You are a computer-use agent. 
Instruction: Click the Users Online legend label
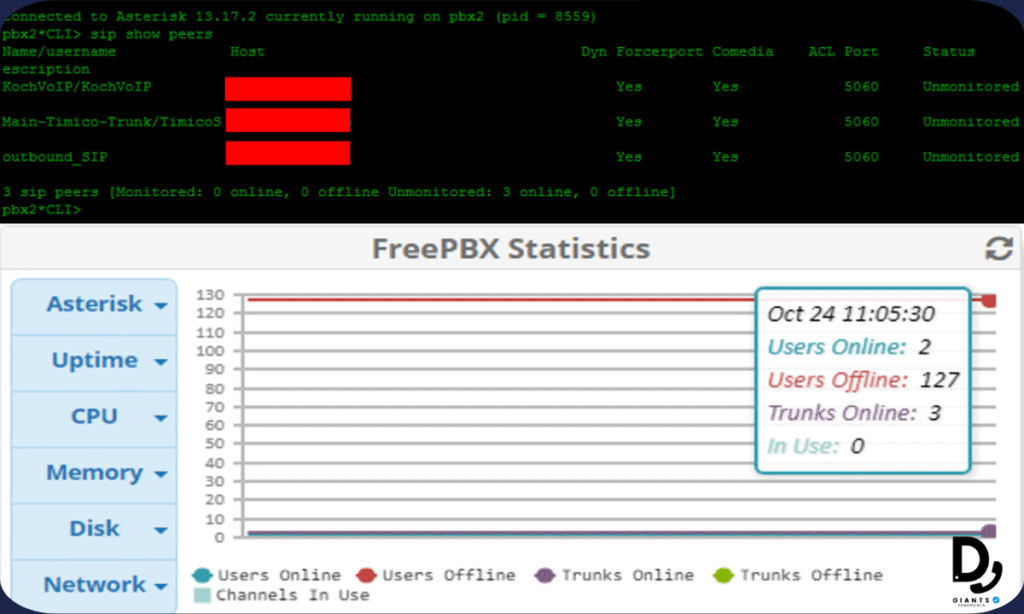tap(279, 575)
